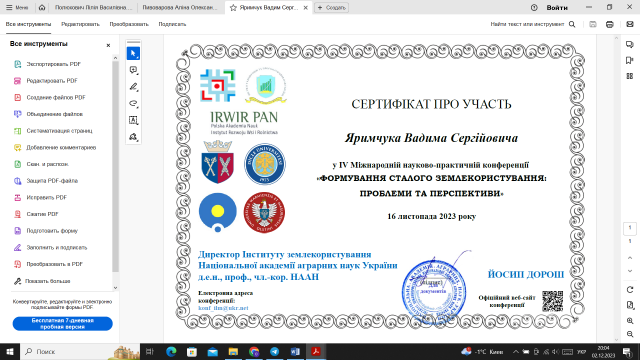Select the freehand draw loop tool
Image resolution: width=640 pixels, height=360 pixels.
[133, 104]
